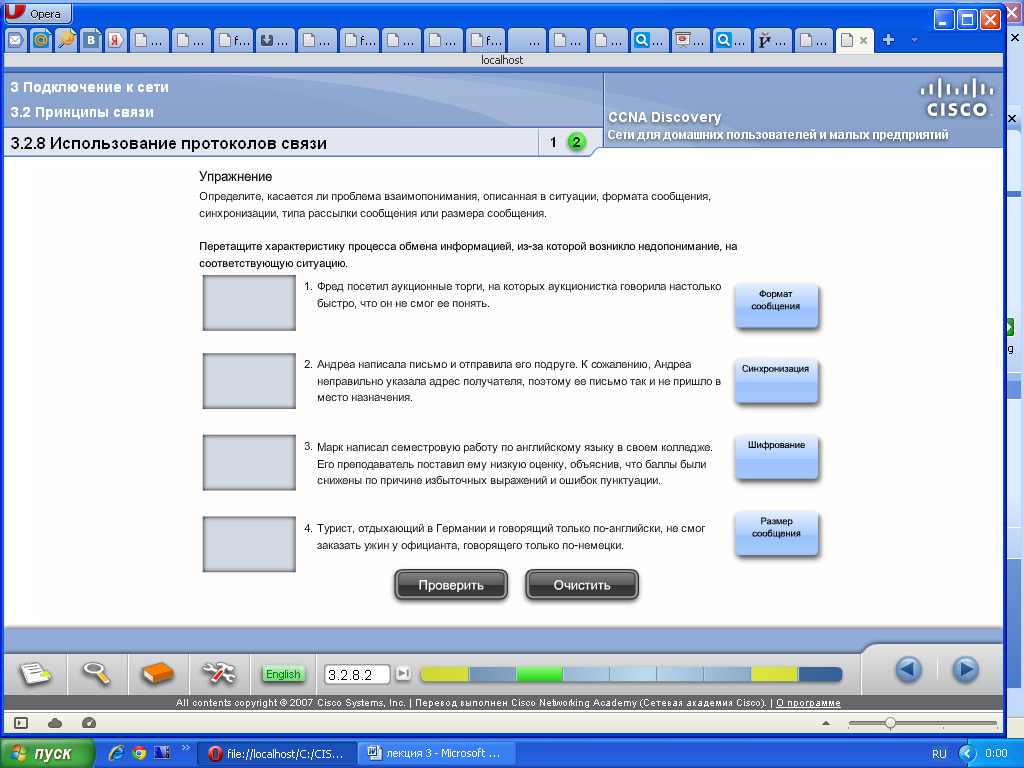1024x768 pixels.
Task: Click the 0:00 system clock
Action: 996,753
